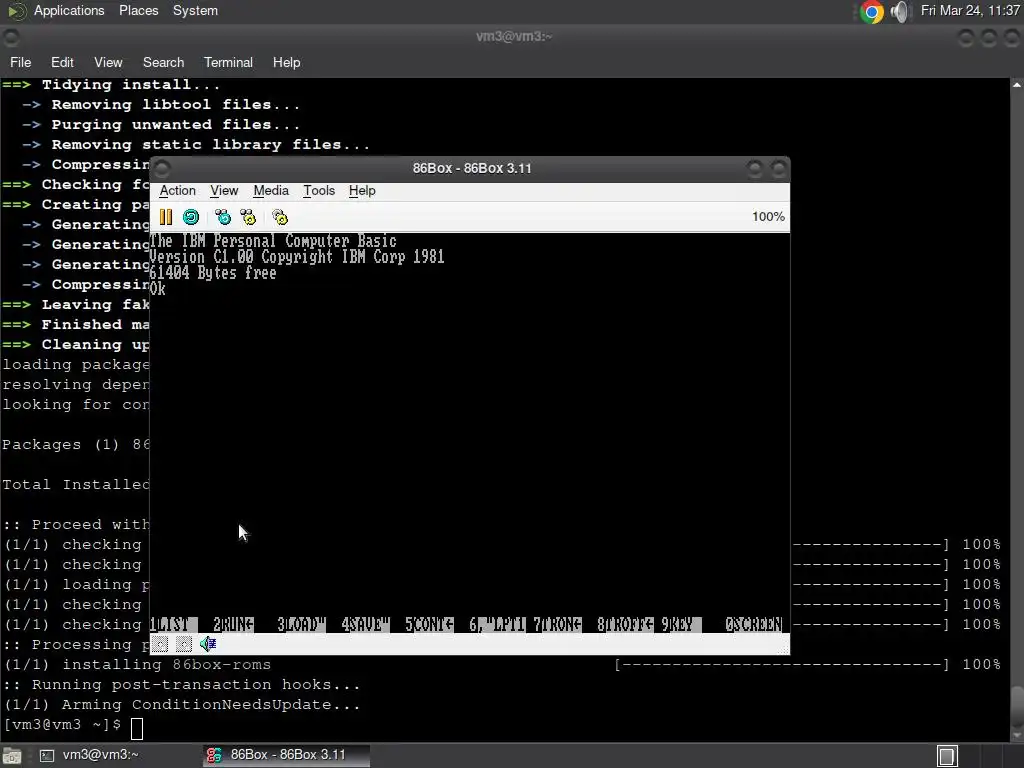This screenshot has width=1024, height=768.
Task: Click the 86Box window title bar
Action: [x=470, y=168]
